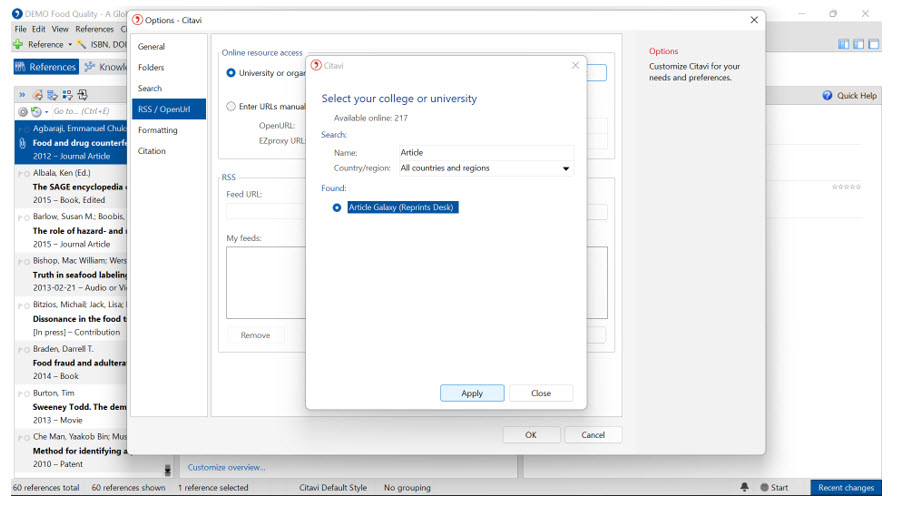
Task: Select the Folders options category
Action: pyautogui.click(x=168, y=68)
